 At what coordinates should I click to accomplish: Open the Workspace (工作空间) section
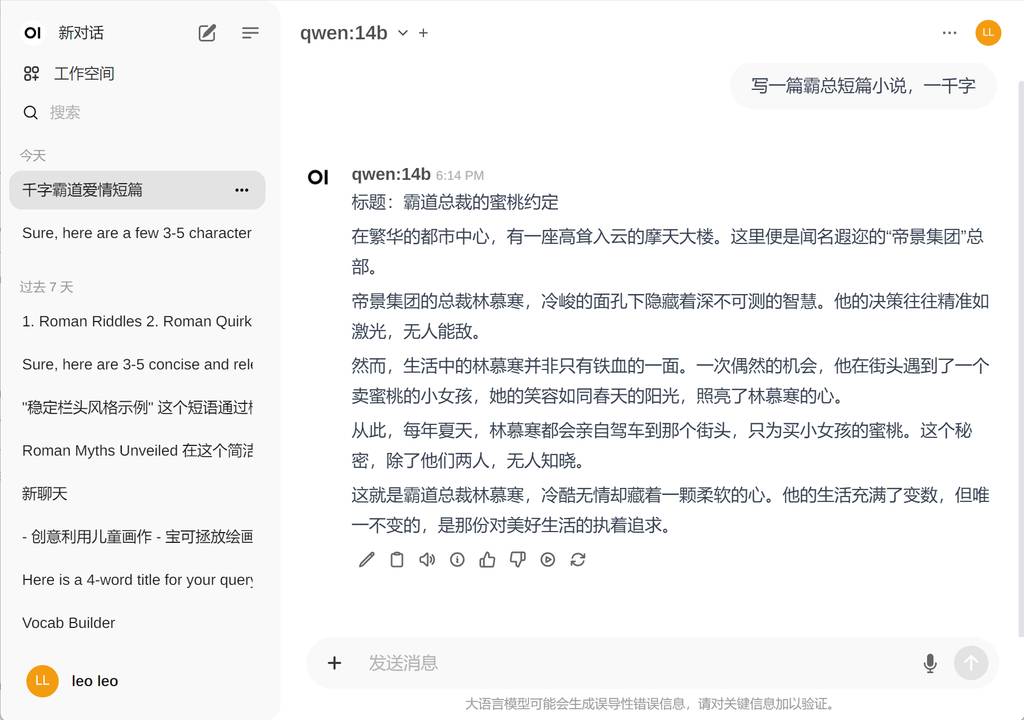click(84, 73)
